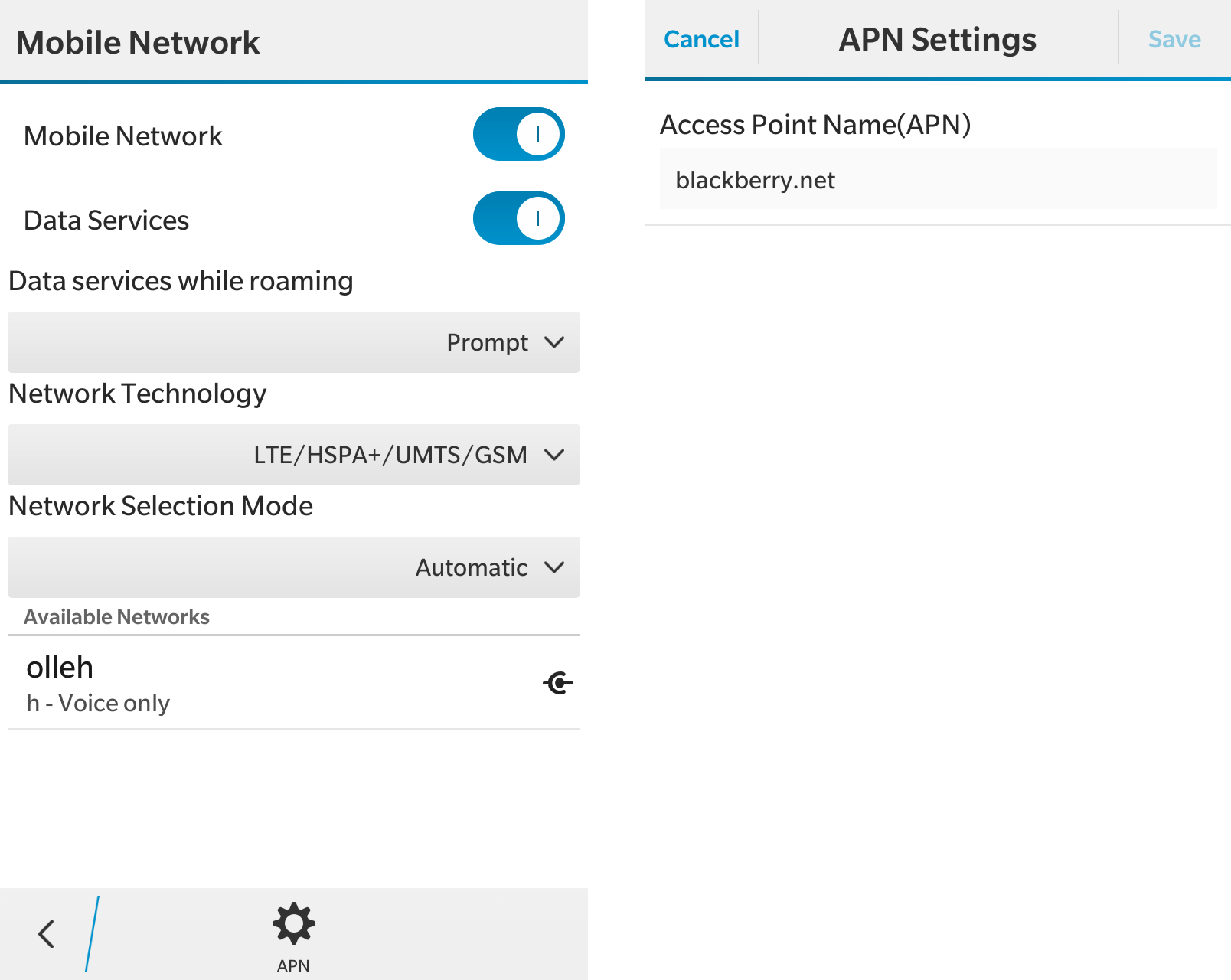Click the blackberry.net APN text field

click(938, 180)
